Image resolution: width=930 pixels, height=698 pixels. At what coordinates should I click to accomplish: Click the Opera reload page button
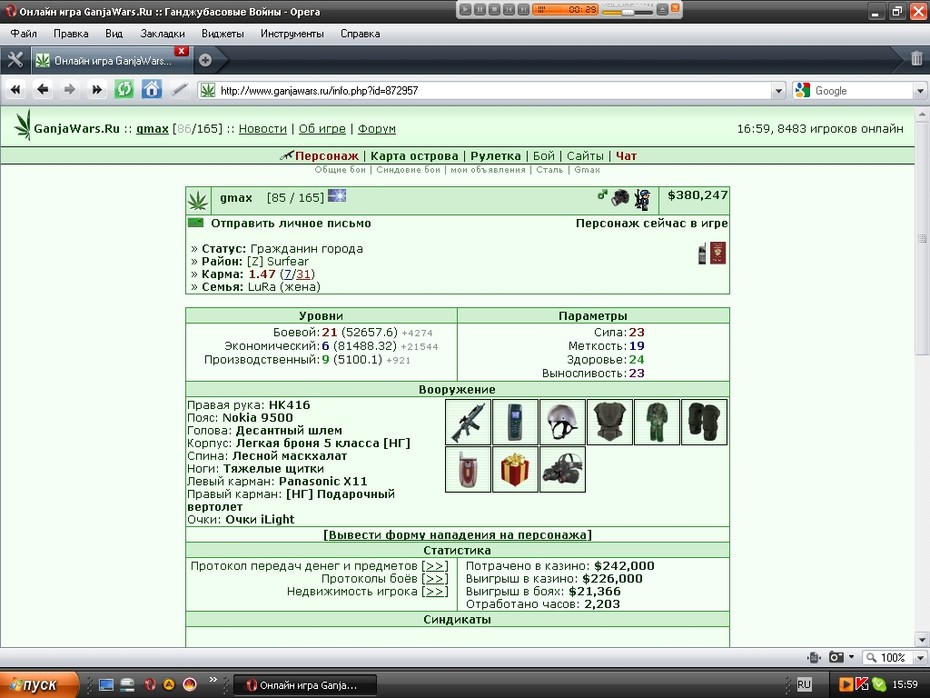(124, 90)
